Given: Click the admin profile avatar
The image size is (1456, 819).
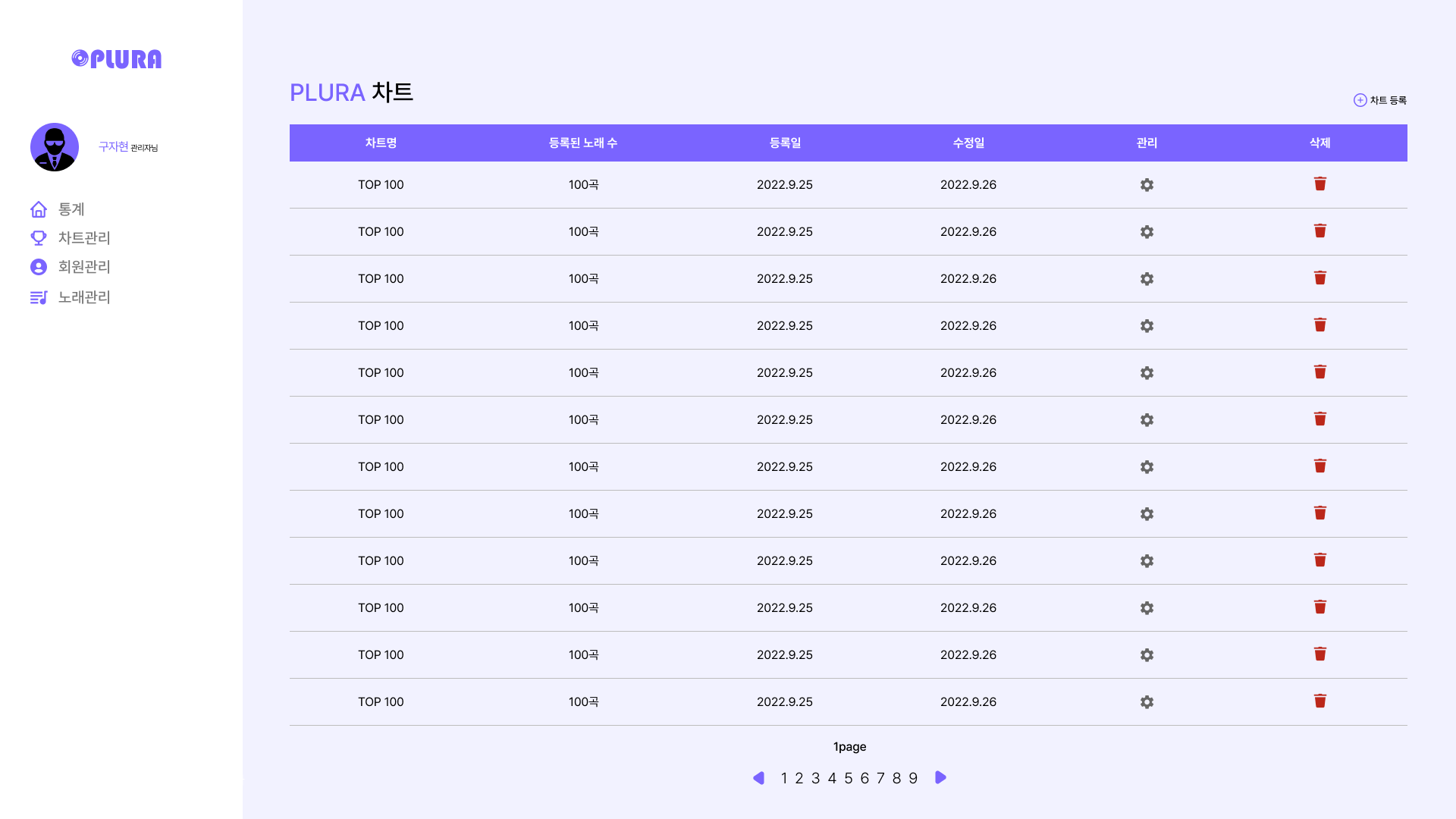Looking at the screenshot, I should 55,147.
